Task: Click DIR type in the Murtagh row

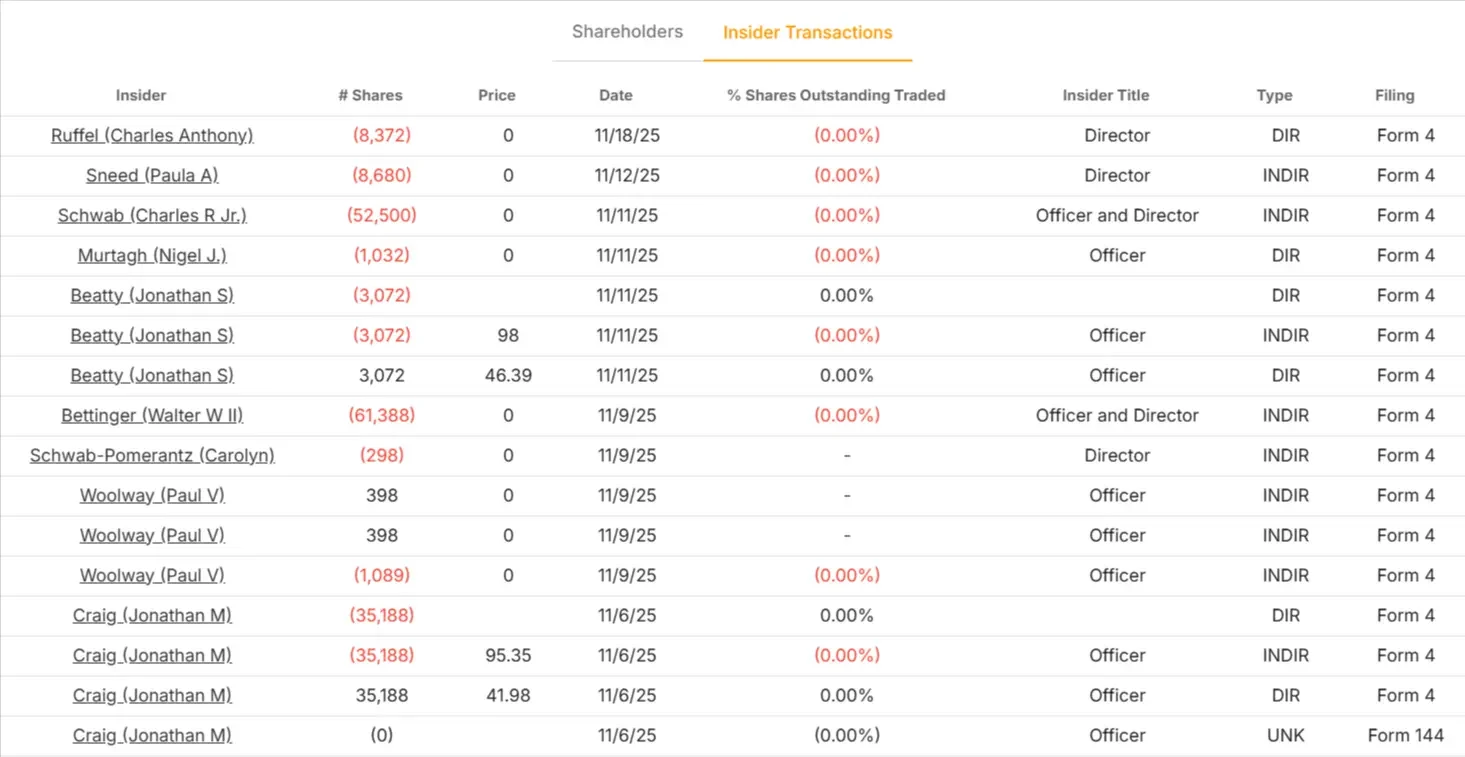Action: point(1286,255)
